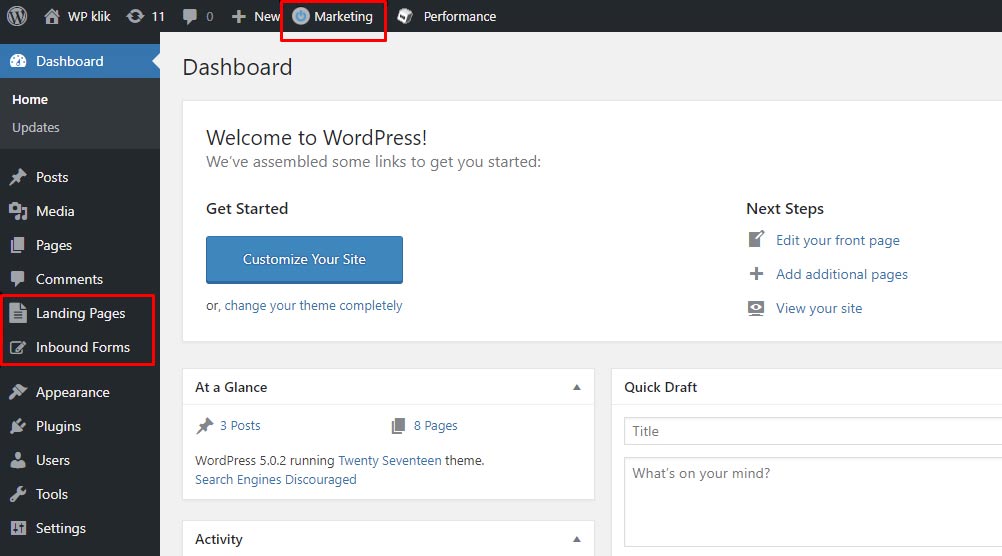Click the Performance cube icon
The width and height of the screenshot is (1002, 556).
405,16
